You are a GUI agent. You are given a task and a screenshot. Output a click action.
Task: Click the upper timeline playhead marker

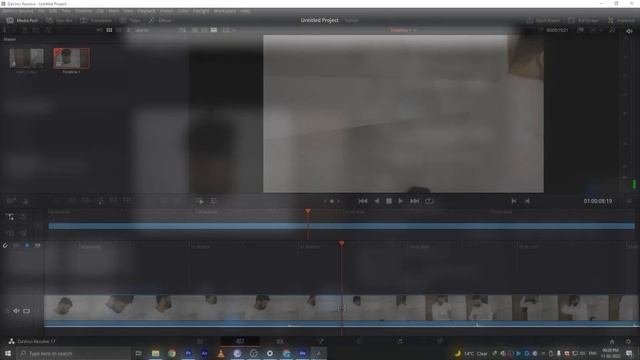click(x=308, y=211)
